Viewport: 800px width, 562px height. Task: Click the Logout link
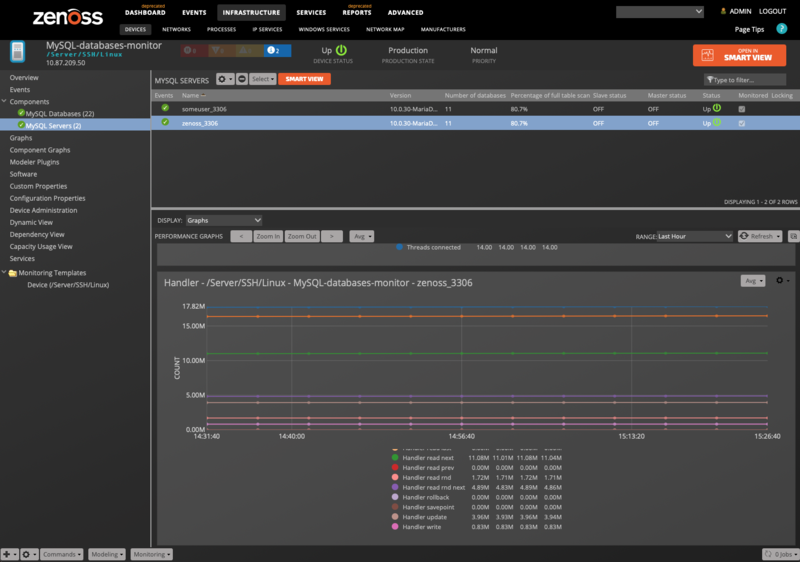[x=772, y=11]
